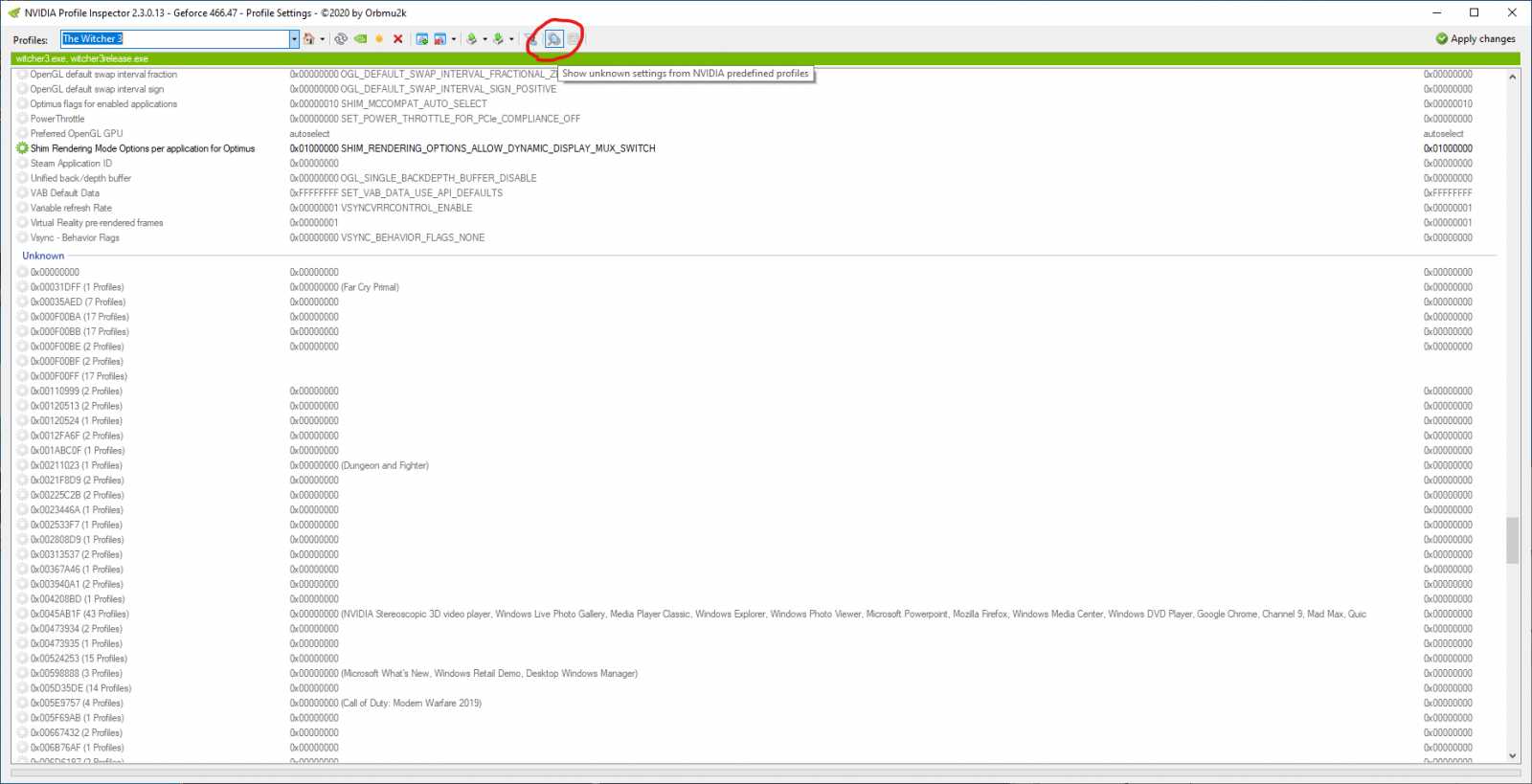This screenshot has width=1532, height=784.
Task: Select 0x000F00FF (17 Profiles) row
Action: tap(756, 376)
